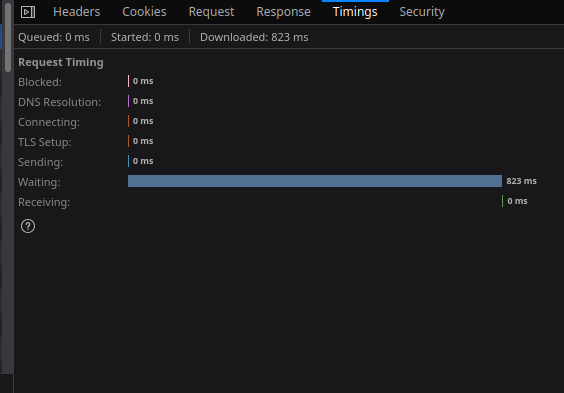Image resolution: width=564 pixels, height=393 pixels.
Task: Switch to the Headers tab
Action: pos(77,12)
